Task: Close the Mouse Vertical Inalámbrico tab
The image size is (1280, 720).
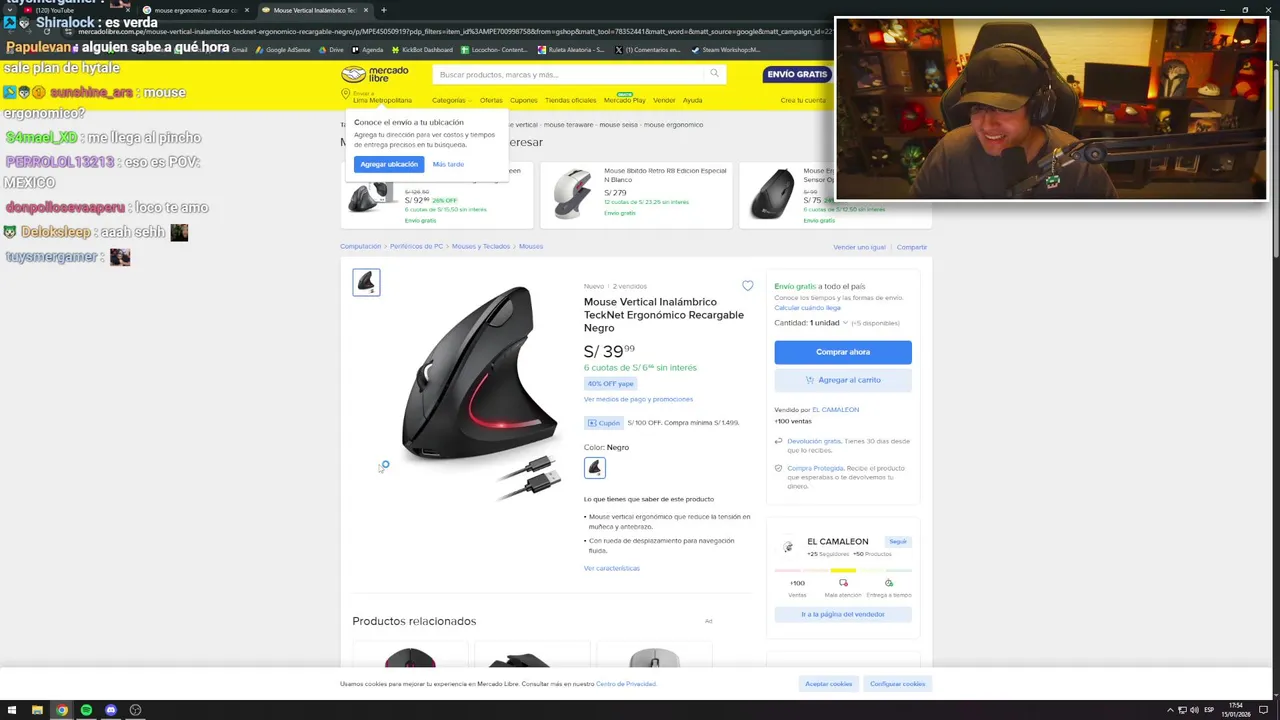Action: pos(366,10)
